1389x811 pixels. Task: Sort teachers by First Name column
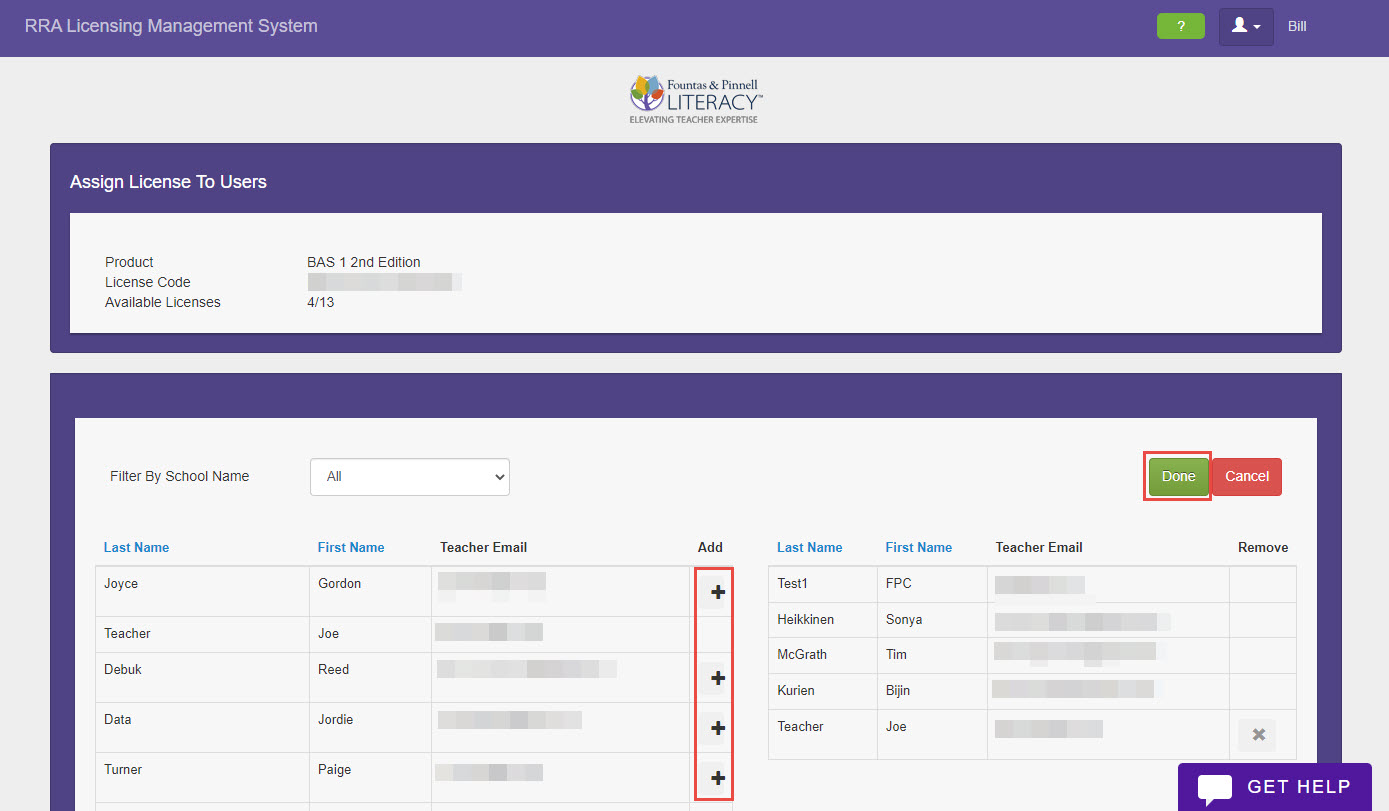tap(350, 547)
